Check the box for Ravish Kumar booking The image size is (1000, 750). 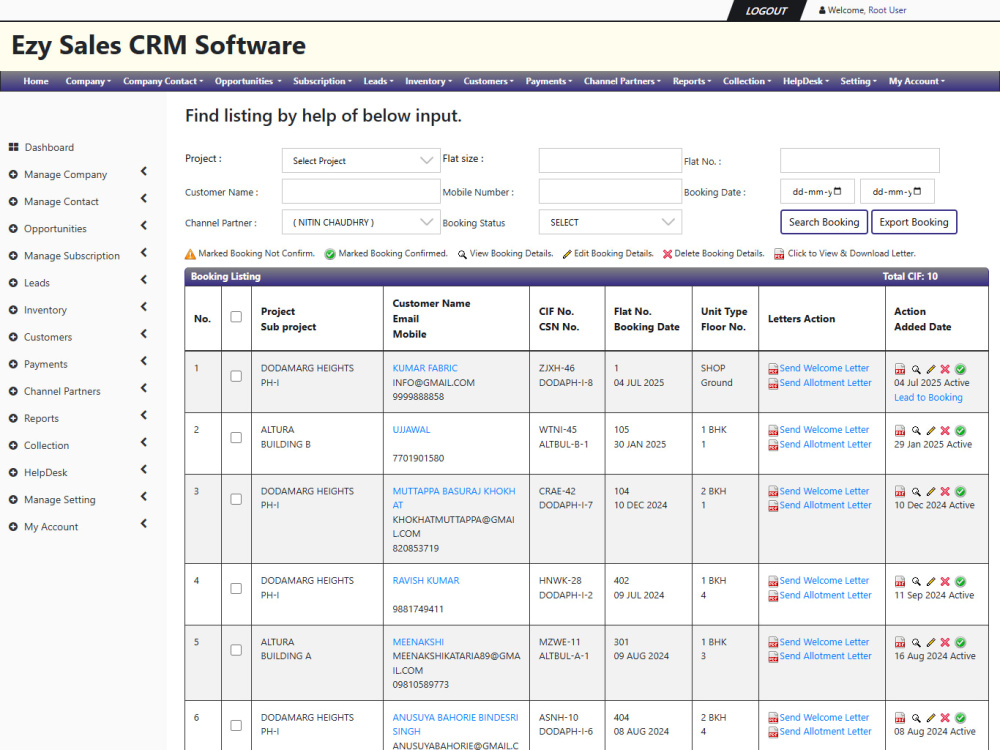pyautogui.click(x=236, y=589)
